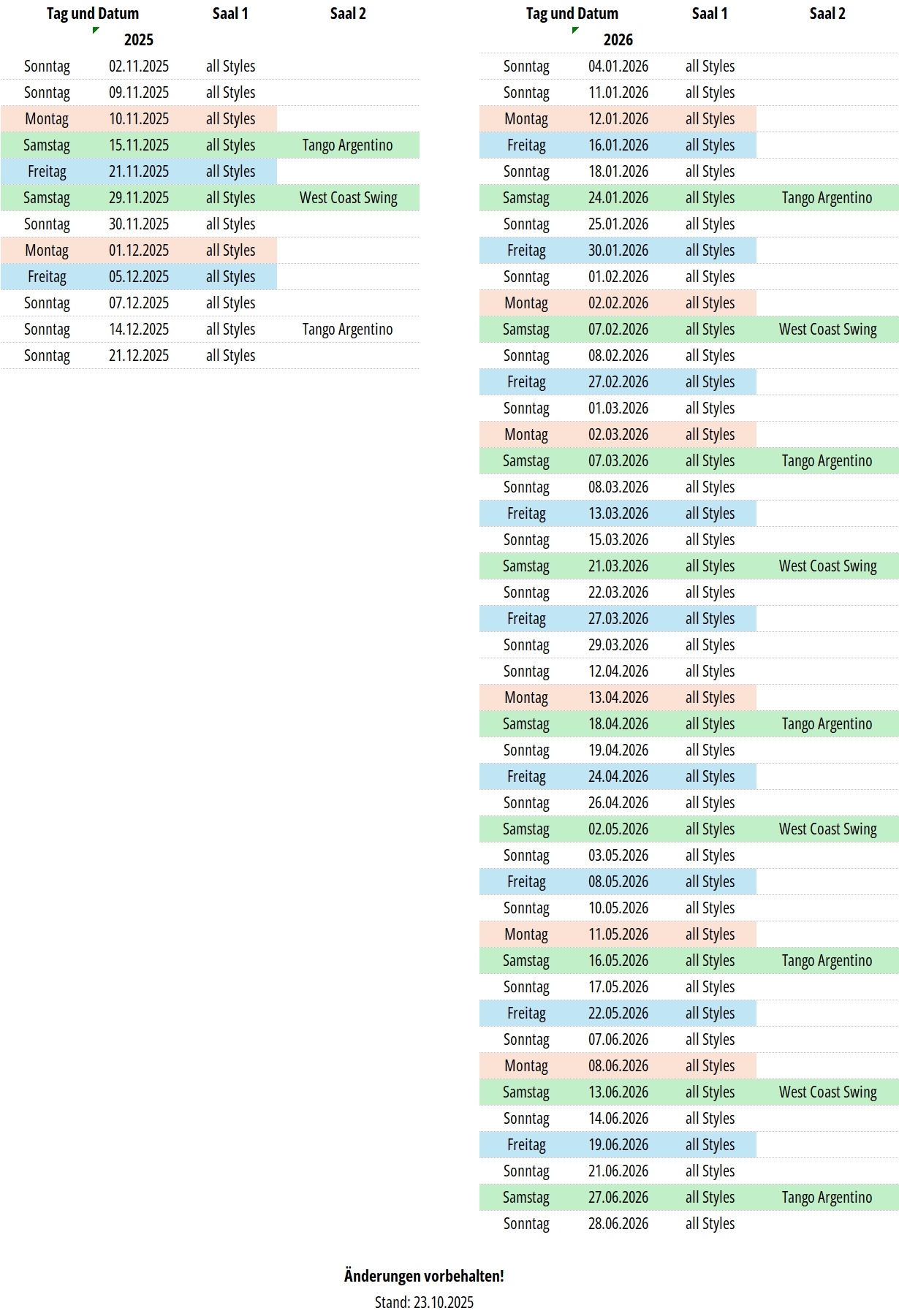Click the date cell 28.06.2026
Viewport: 899px width, 1316px height.
618,1224
